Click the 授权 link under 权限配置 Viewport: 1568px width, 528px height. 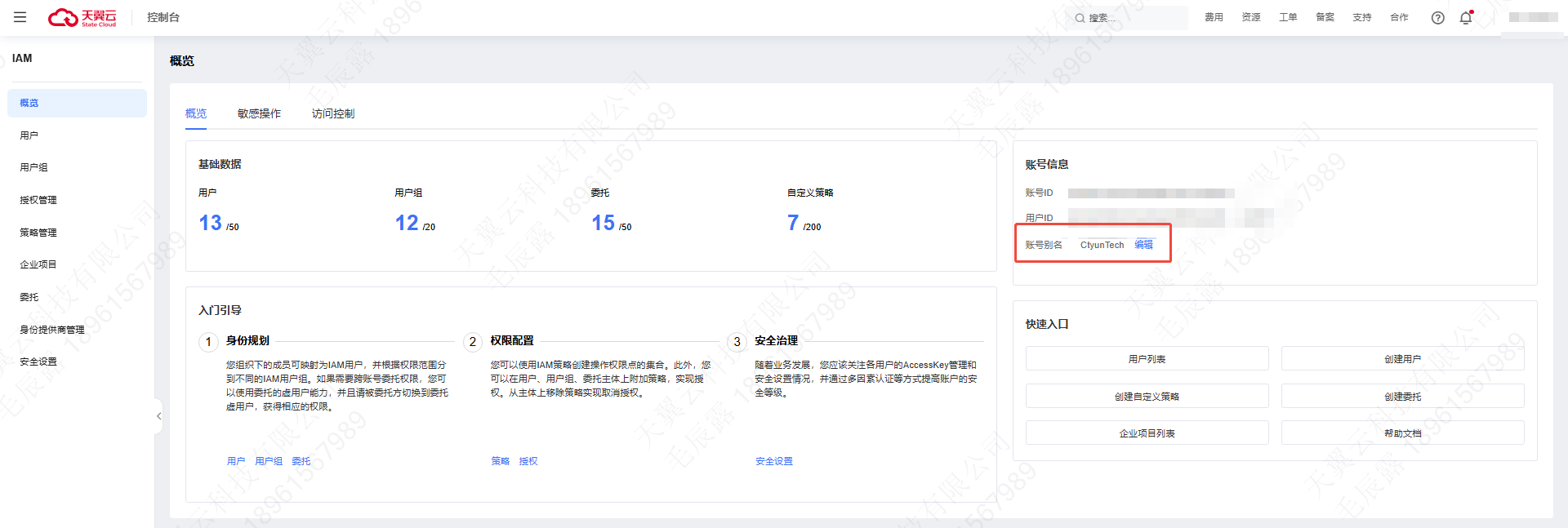coord(528,461)
